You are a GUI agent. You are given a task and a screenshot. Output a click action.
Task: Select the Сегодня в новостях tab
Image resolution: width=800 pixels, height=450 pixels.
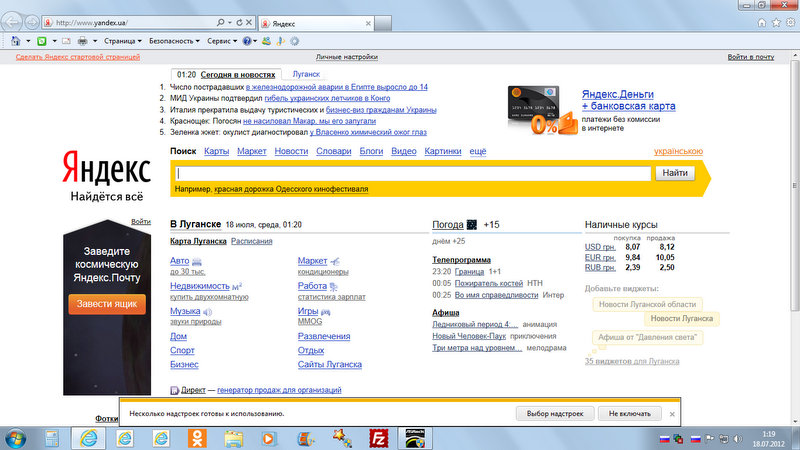click(x=238, y=75)
